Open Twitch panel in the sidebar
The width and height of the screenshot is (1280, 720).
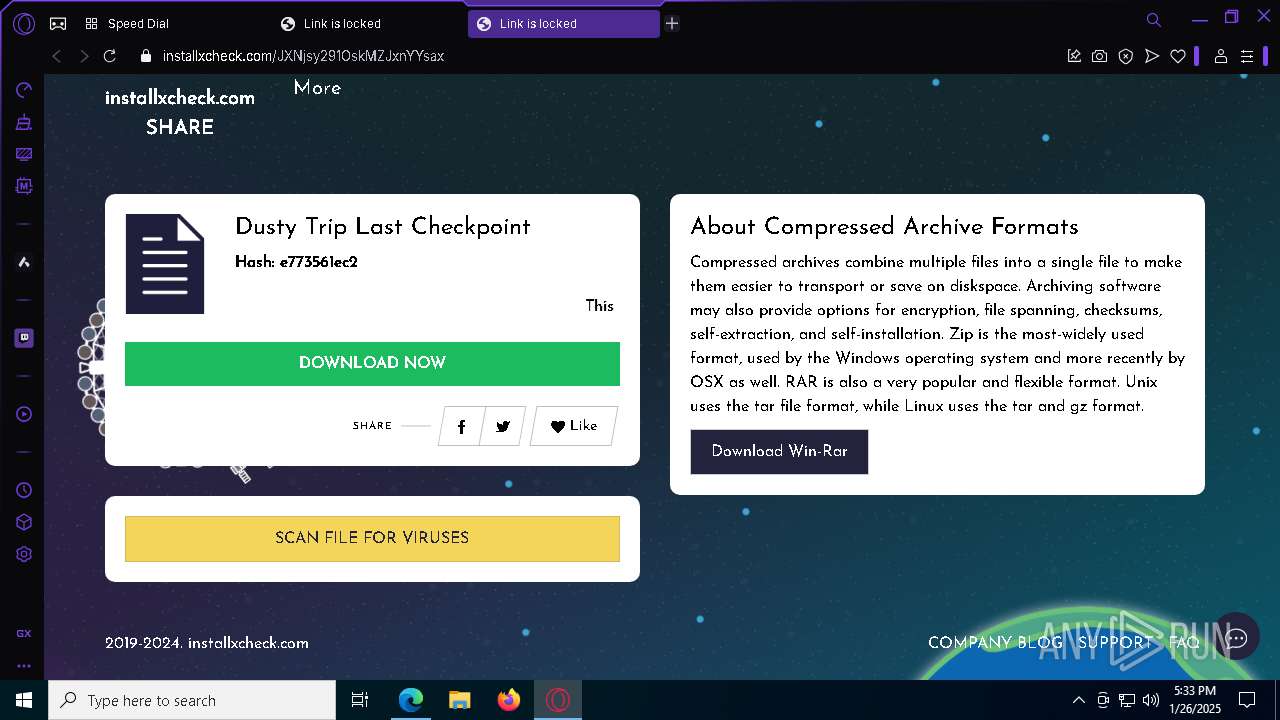click(24, 338)
